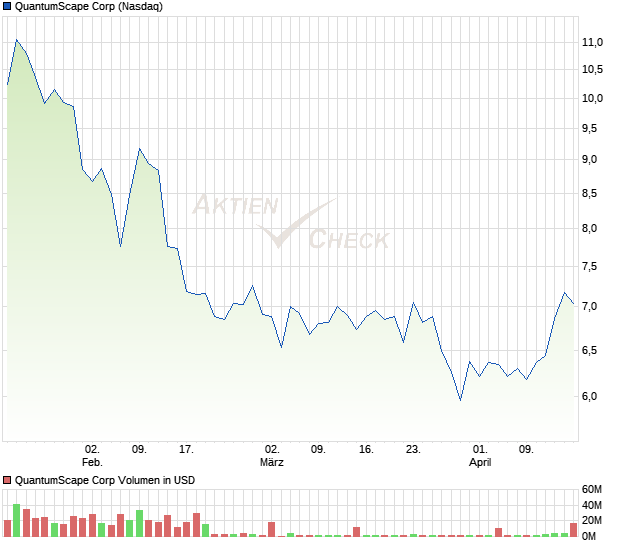Click the 'Feb.' month label
620x546 pixels.
pyautogui.click(x=92, y=462)
